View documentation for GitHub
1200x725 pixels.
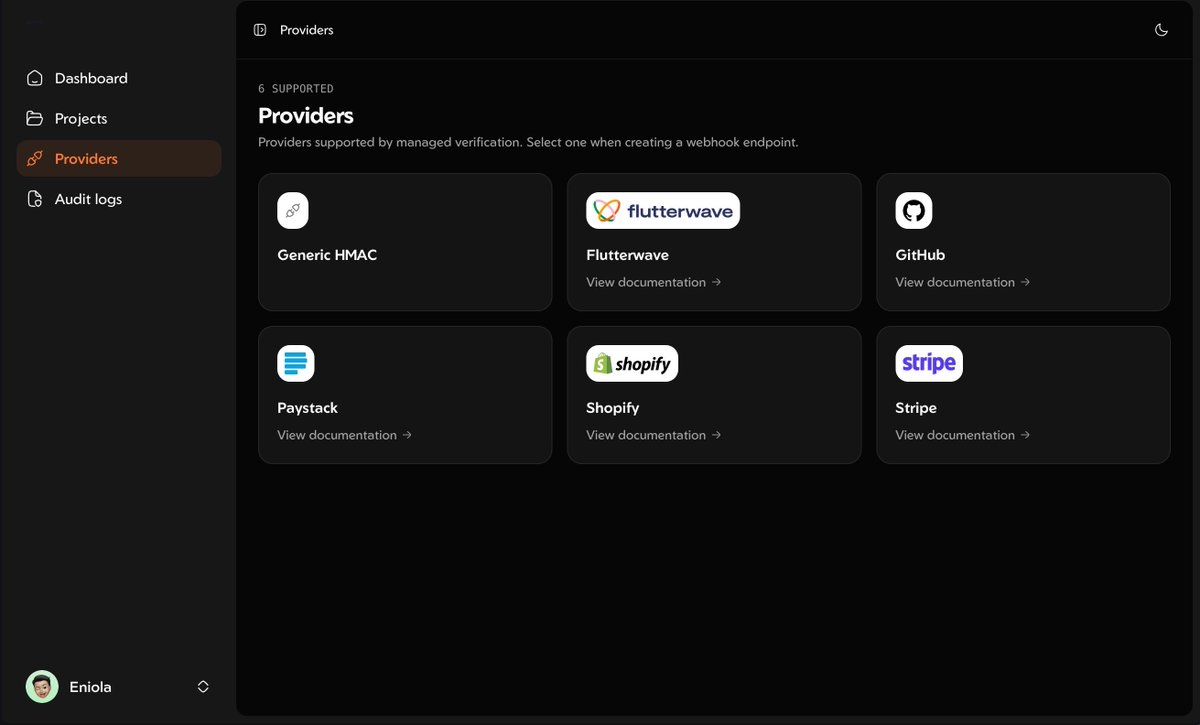(x=963, y=282)
